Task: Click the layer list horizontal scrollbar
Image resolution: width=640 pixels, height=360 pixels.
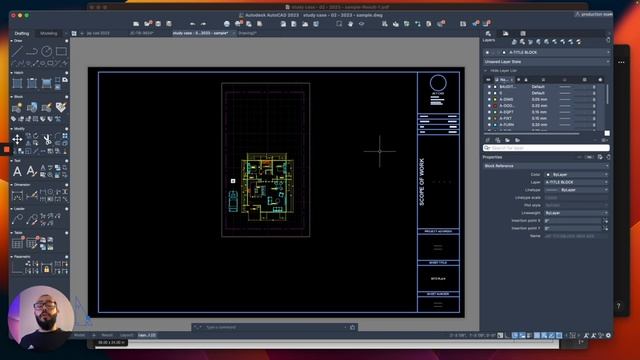Action: coord(532,133)
